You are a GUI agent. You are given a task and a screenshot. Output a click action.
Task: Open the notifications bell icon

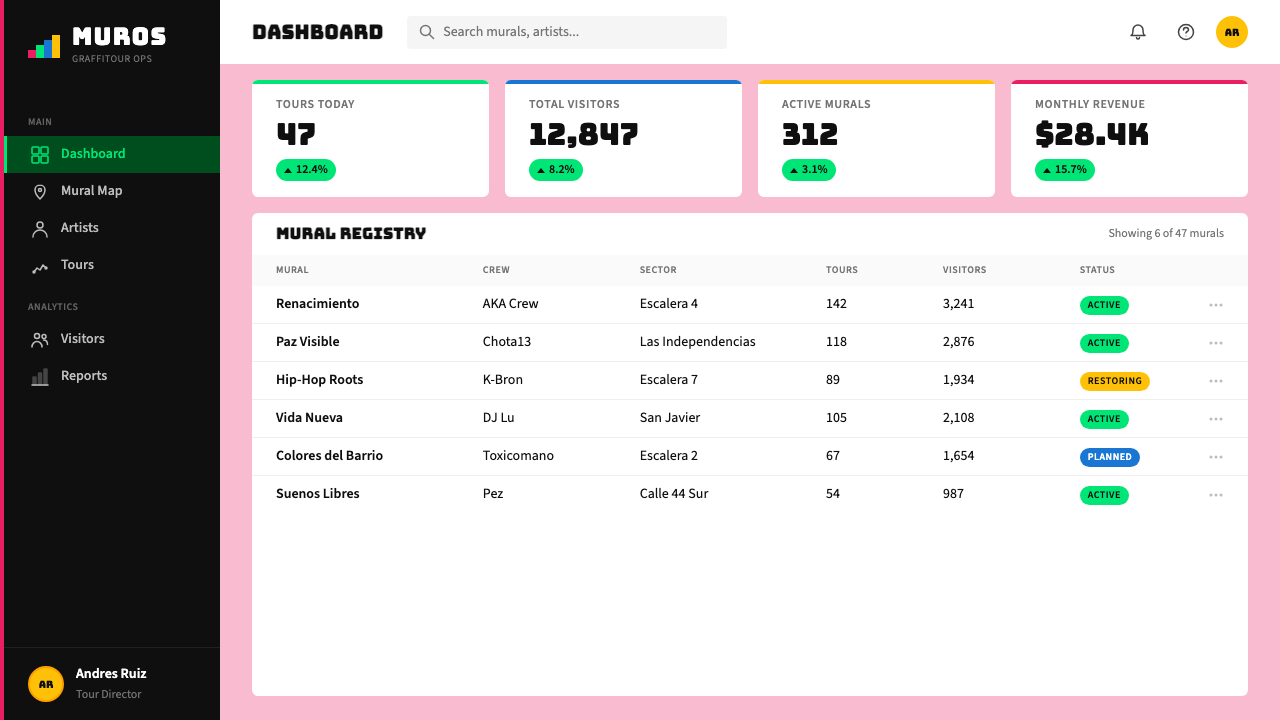tap(1138, 32)
